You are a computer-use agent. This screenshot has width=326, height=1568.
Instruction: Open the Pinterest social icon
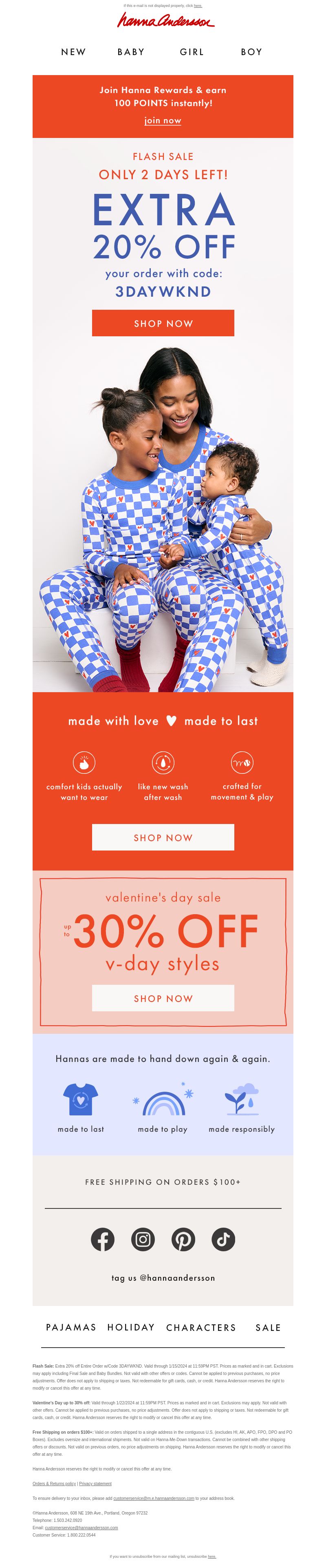(x=183, y=1239)
